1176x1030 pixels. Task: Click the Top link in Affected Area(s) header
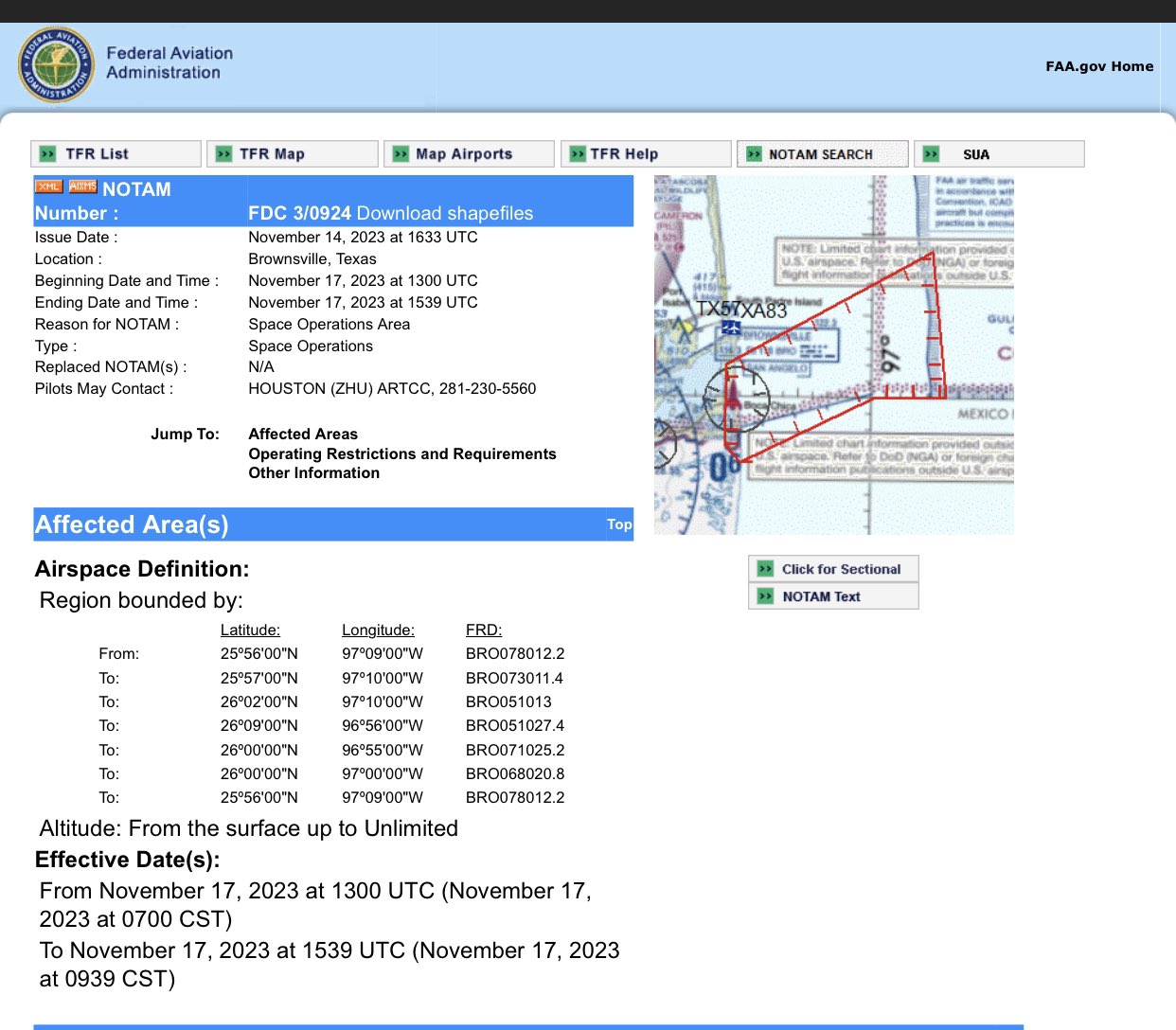619,524
